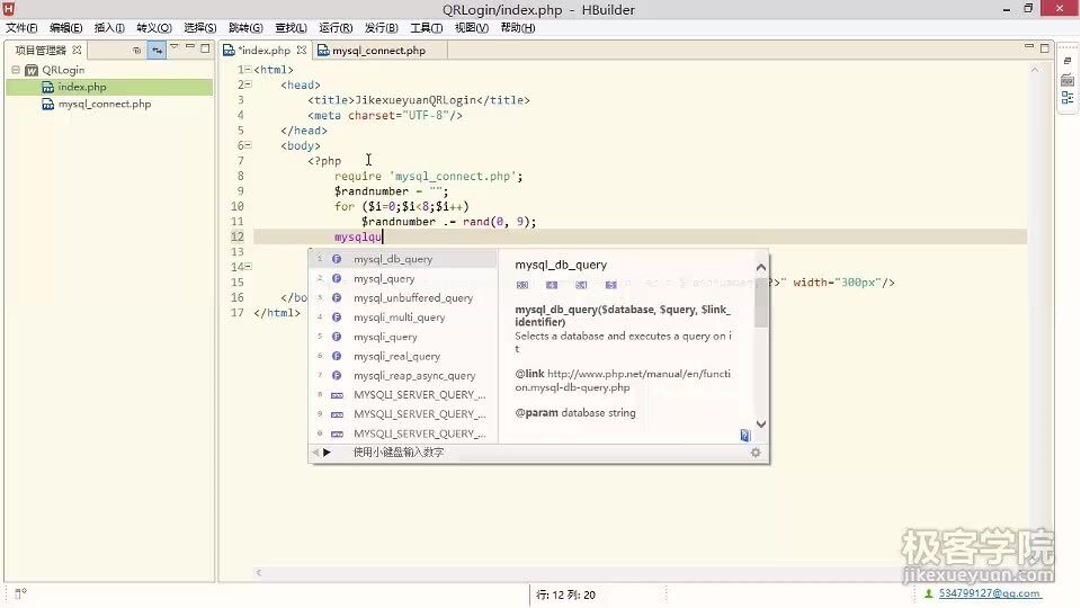Click the keyboard icon on the right edge panel
Image resolution: width=1080 pixels, height=608 pixels.
pos(1067,79)
